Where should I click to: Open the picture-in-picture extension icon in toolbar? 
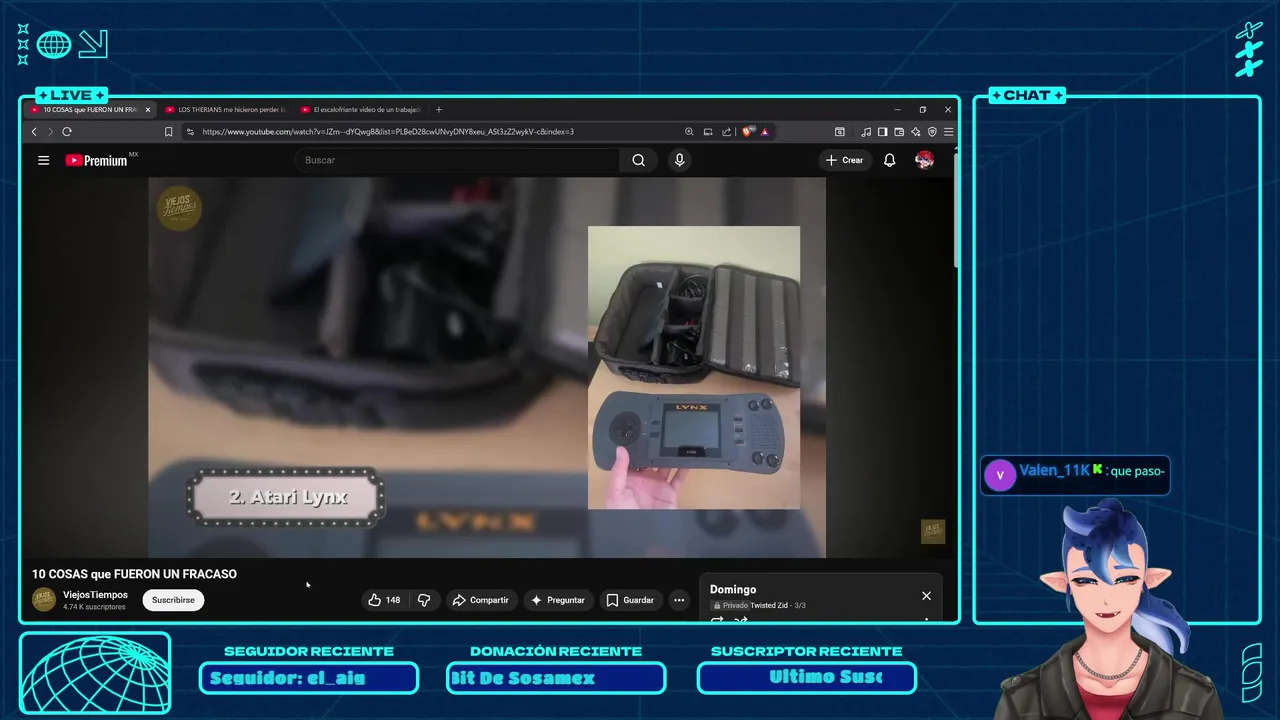pos(840,132)
